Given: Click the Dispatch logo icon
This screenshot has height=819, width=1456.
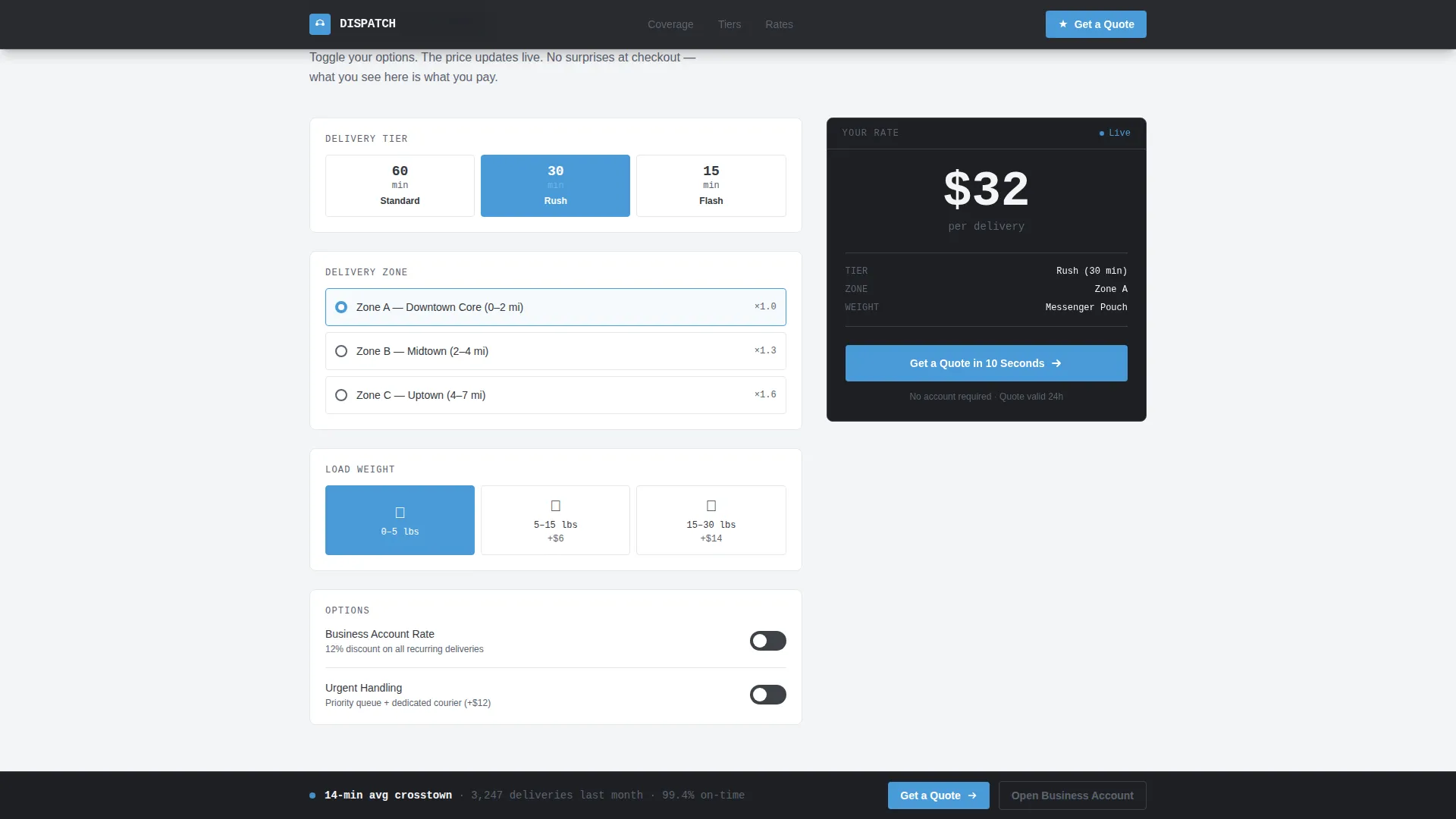Looking at the screenshot, I should [x=320, y=24].
